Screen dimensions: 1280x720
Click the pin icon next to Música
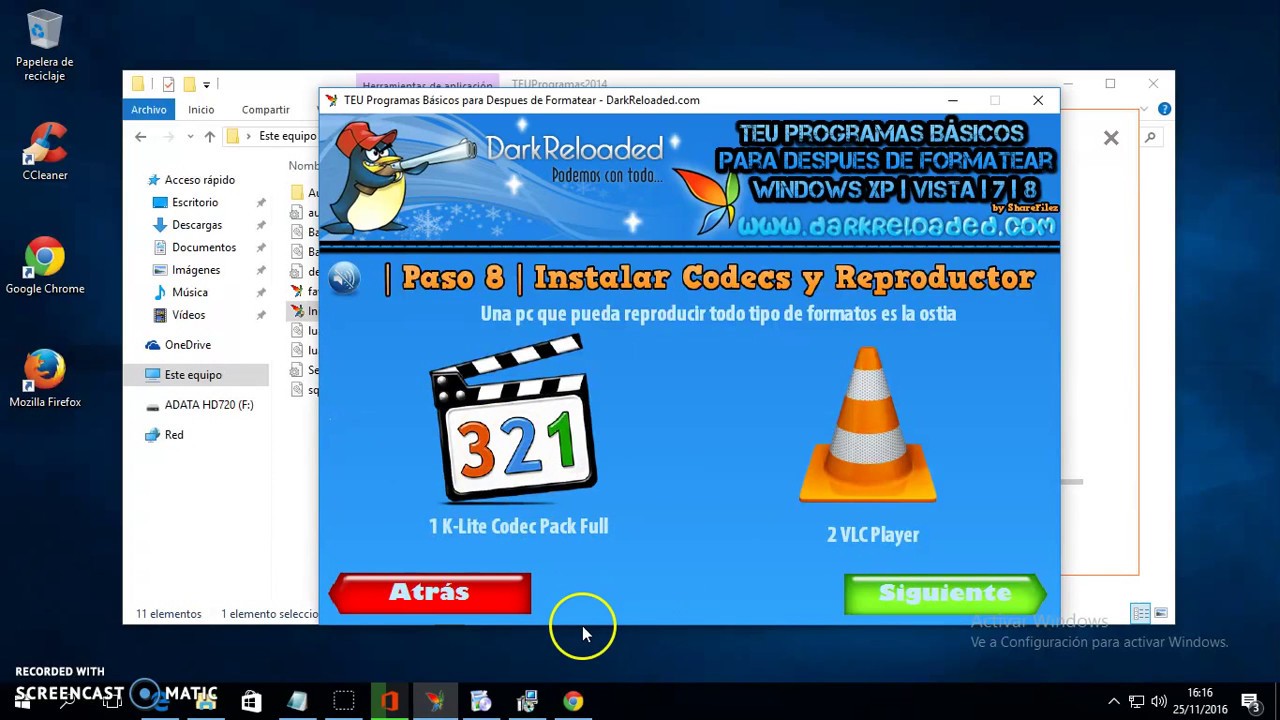click(x=261, y=293)
